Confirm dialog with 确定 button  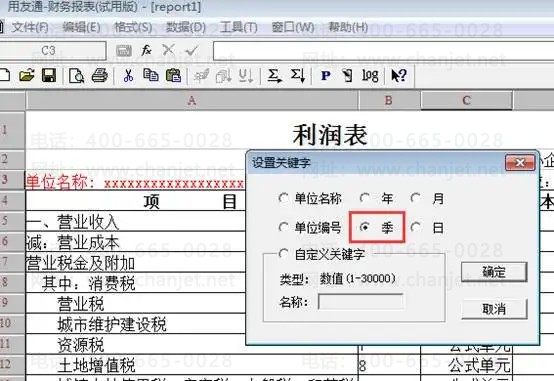click(494, 272)
